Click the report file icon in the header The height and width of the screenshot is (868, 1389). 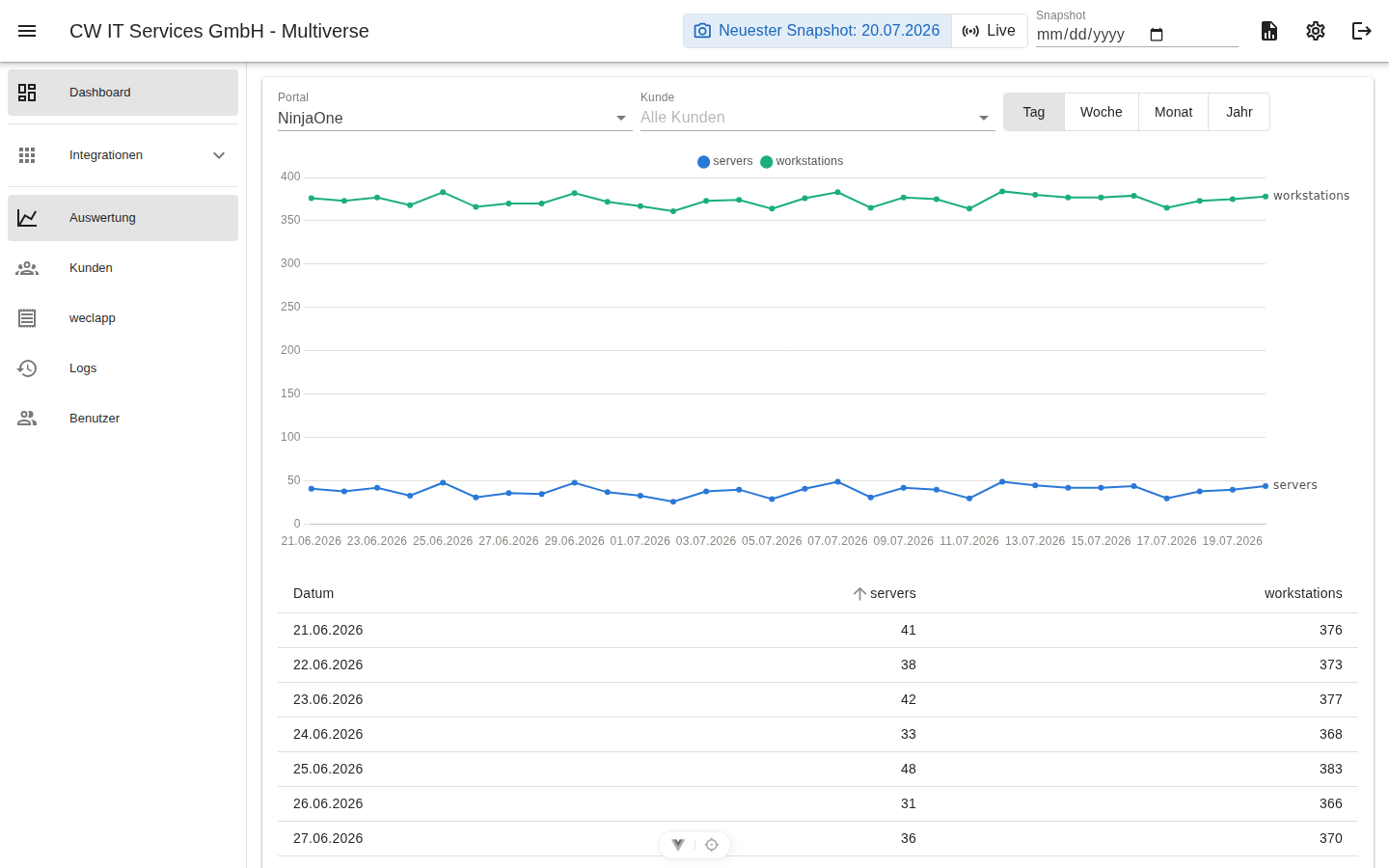coord(1269,31)
